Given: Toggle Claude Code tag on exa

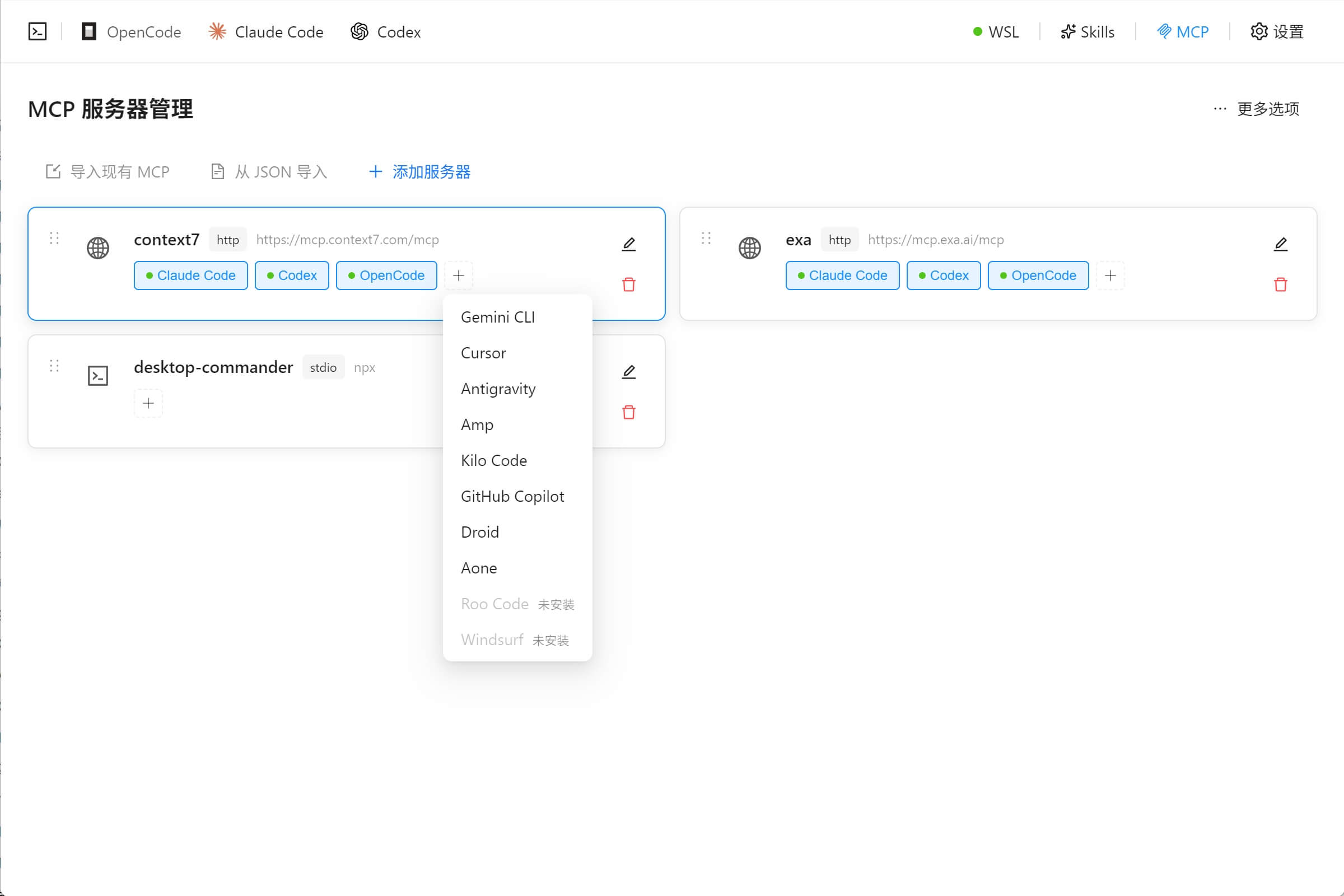Looking at the screenshot, I should (x=843, y=276).
